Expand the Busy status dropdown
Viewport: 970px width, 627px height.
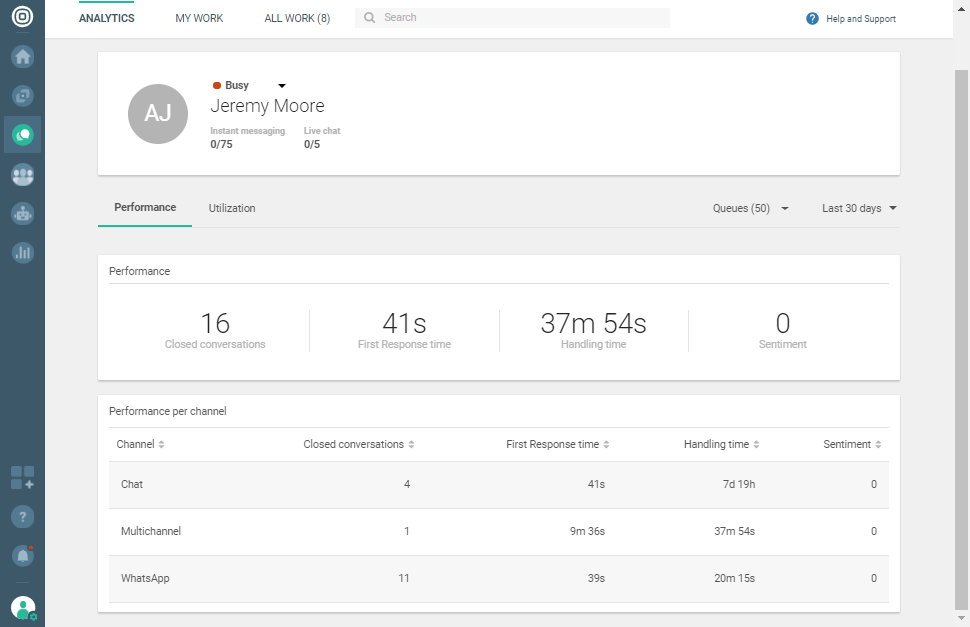281,86
